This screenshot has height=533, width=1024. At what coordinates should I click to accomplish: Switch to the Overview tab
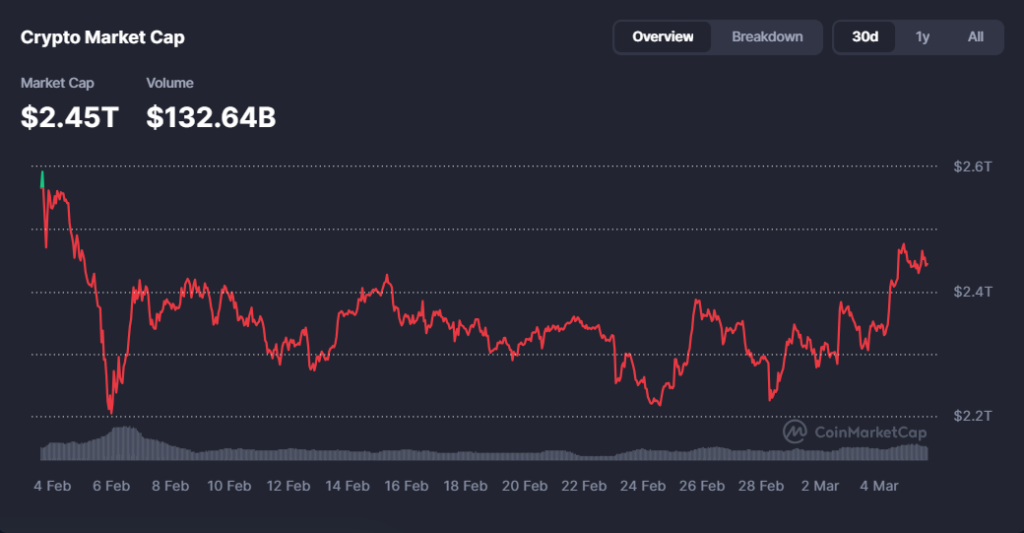coord(663,37)
